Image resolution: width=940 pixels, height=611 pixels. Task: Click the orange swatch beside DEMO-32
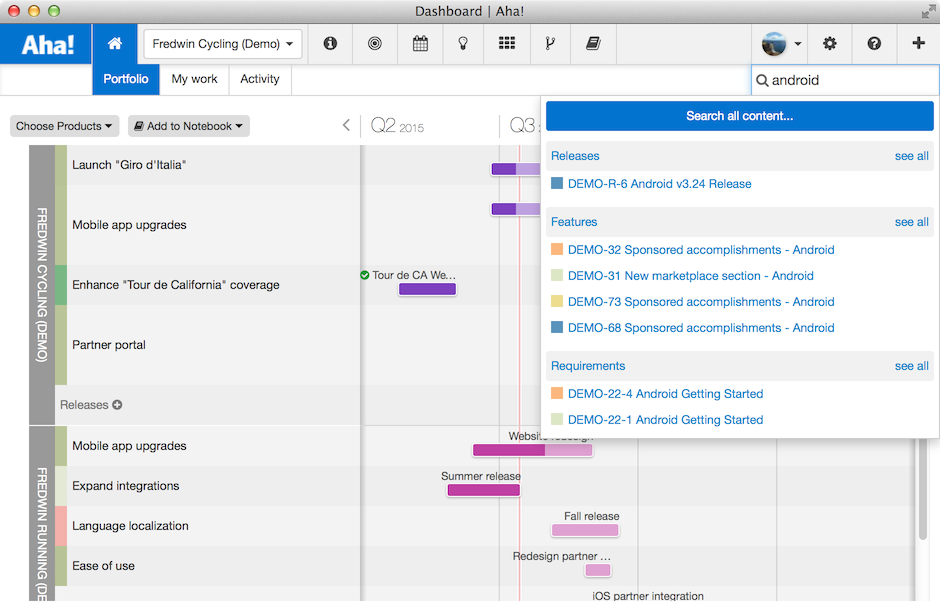(557, 249)
